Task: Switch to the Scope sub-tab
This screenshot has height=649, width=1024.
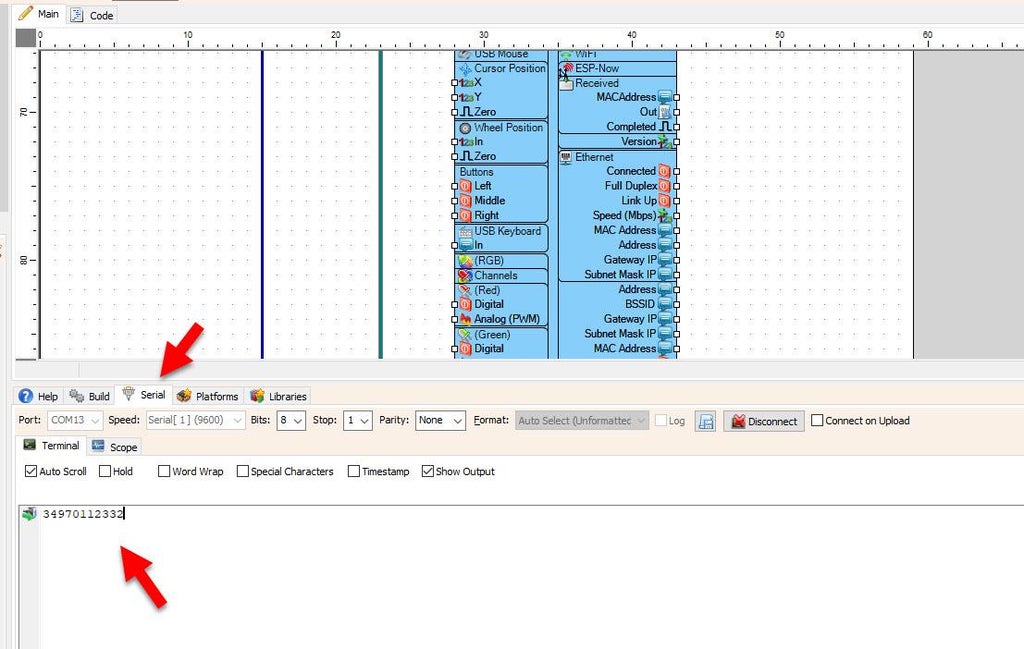Action: 115,447
